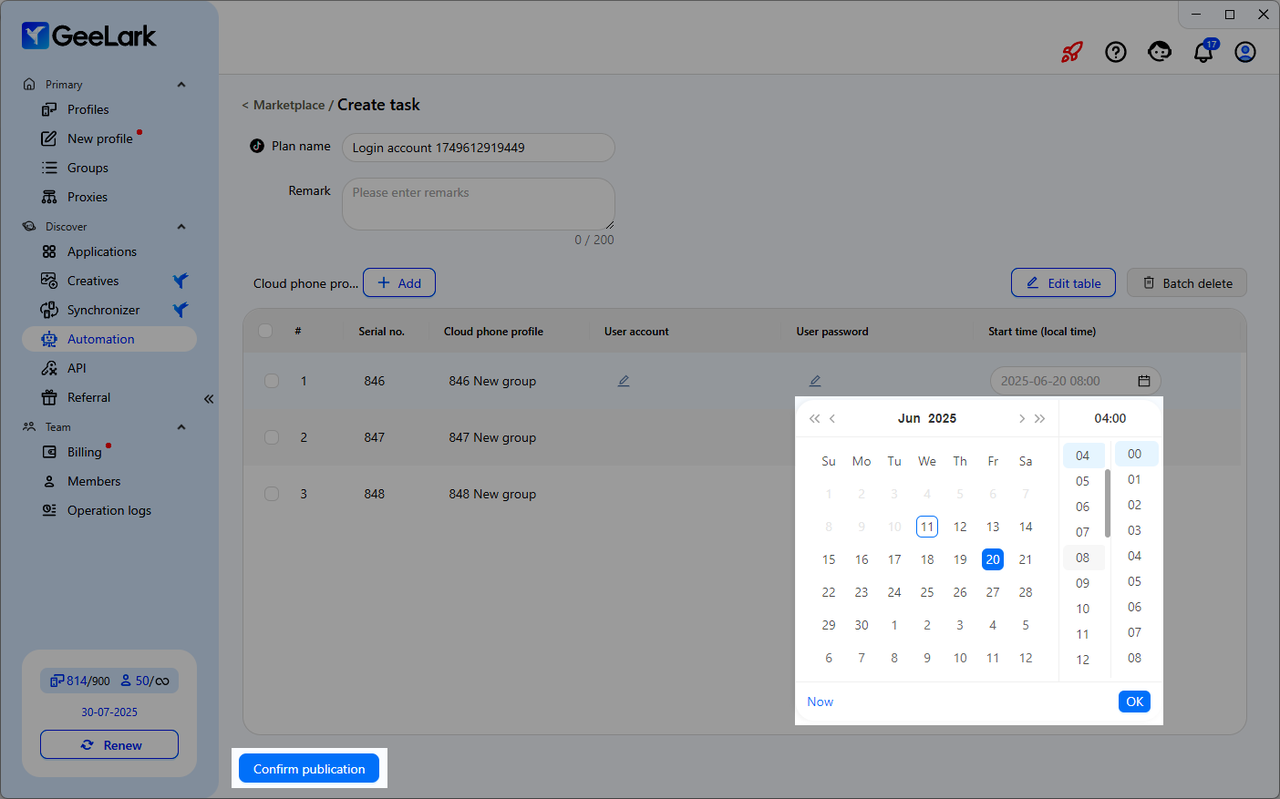Collapse the sidebar with double chevron icon
1280x799 pixels.
[x=209, y=398]
